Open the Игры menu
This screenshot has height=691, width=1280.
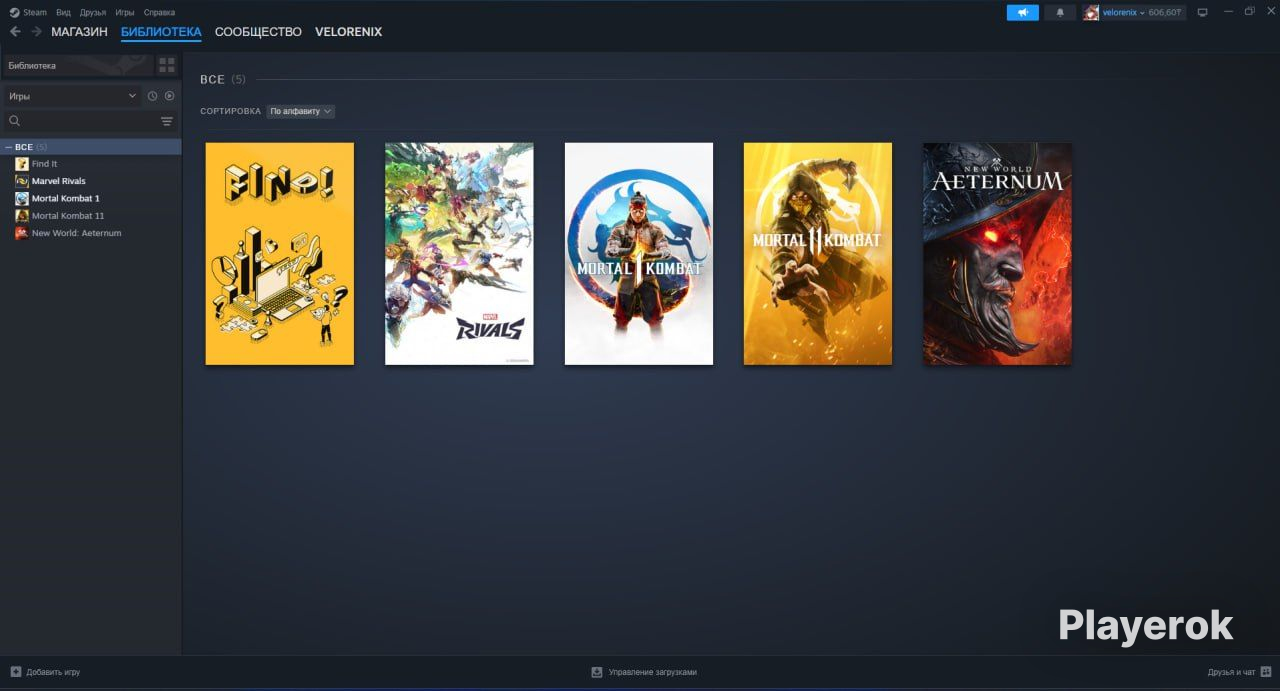[125, 13]
